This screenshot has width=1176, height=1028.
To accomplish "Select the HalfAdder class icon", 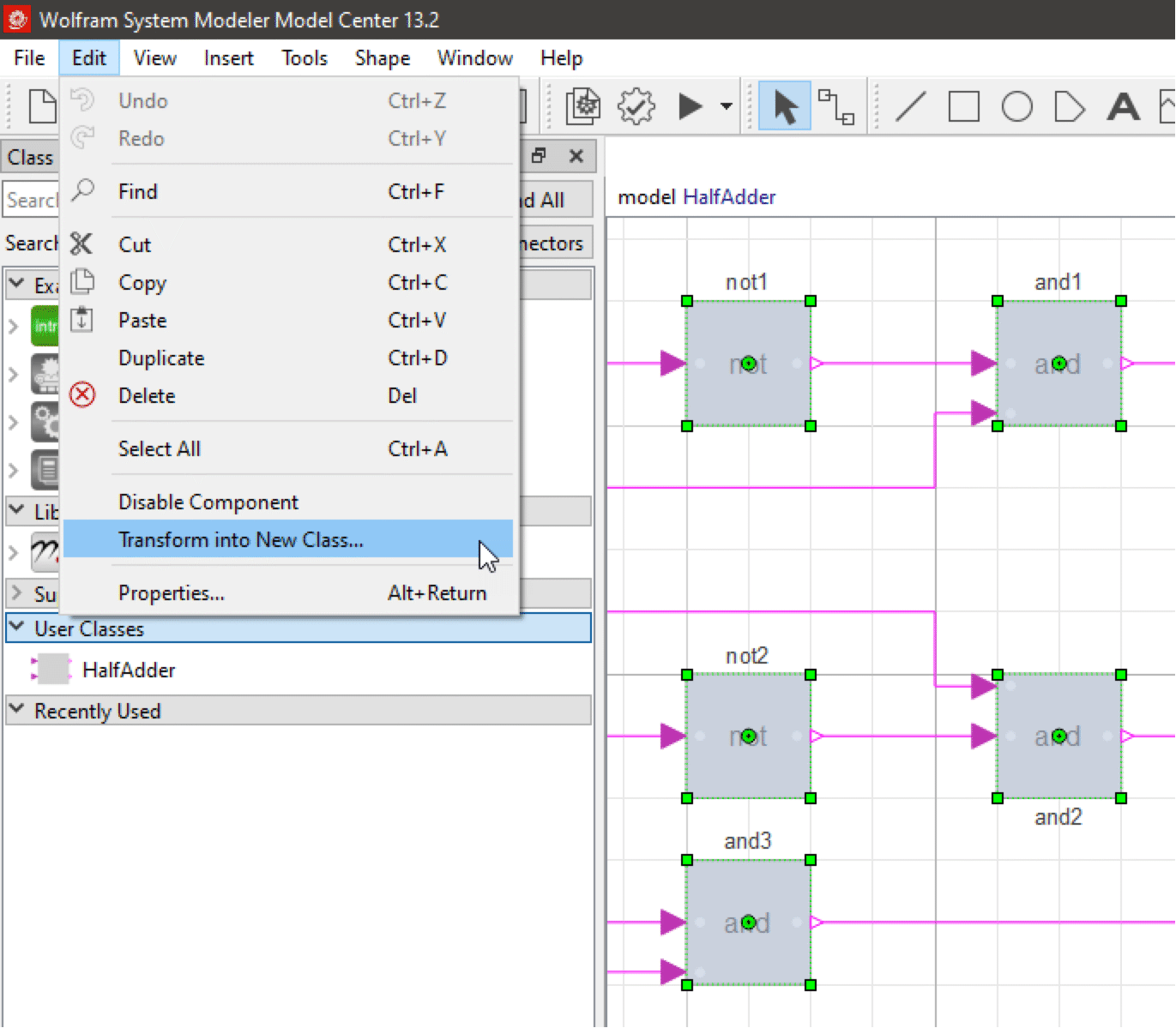I will click(x=52, y=669).
